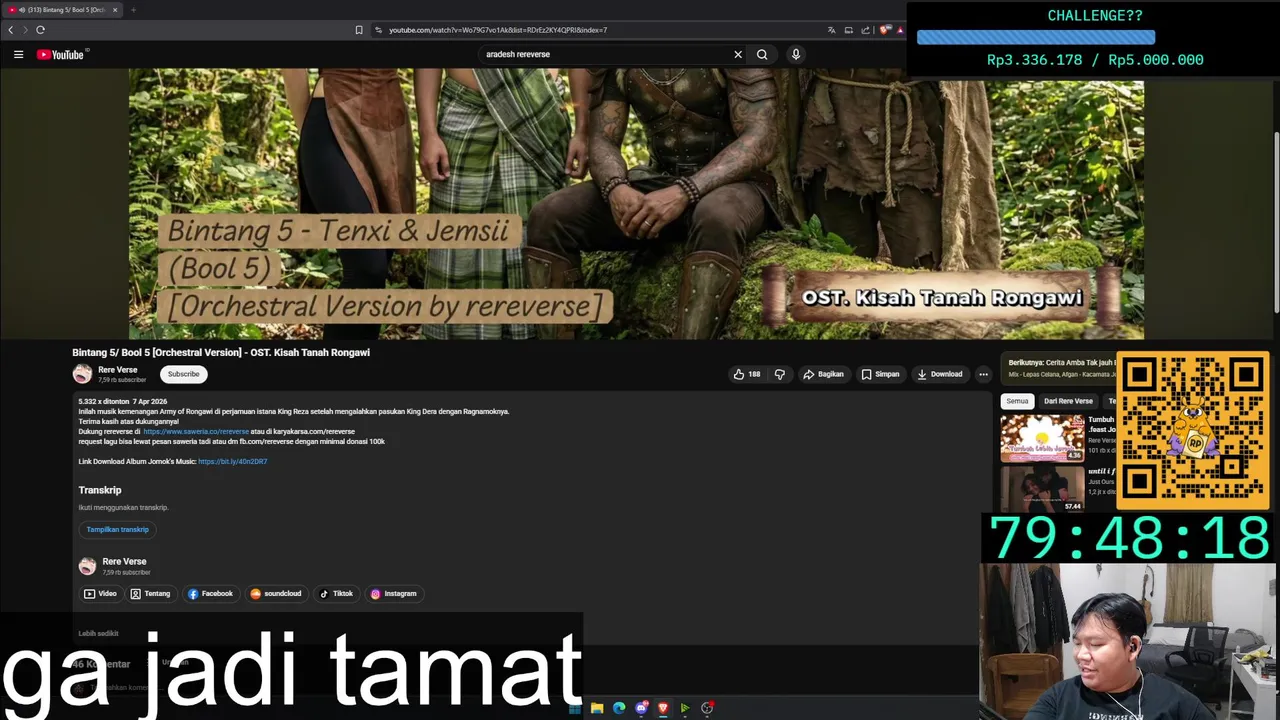Image resolution: width=1280 pixels, height=720 pixels.
Task: Share the video via Bagikan
Action: 824,374
